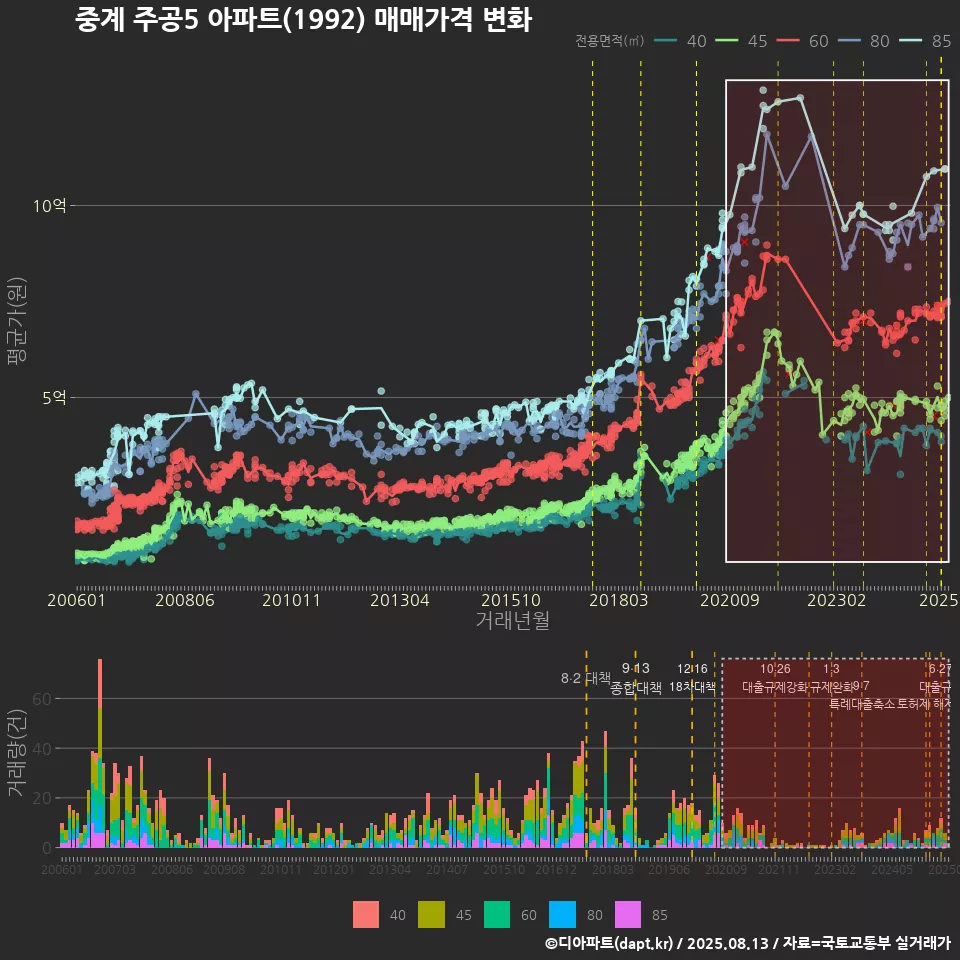Click the 201510 price chart x-axis label
The width and height of the screenshot is (960, 960).
(511, 600)
